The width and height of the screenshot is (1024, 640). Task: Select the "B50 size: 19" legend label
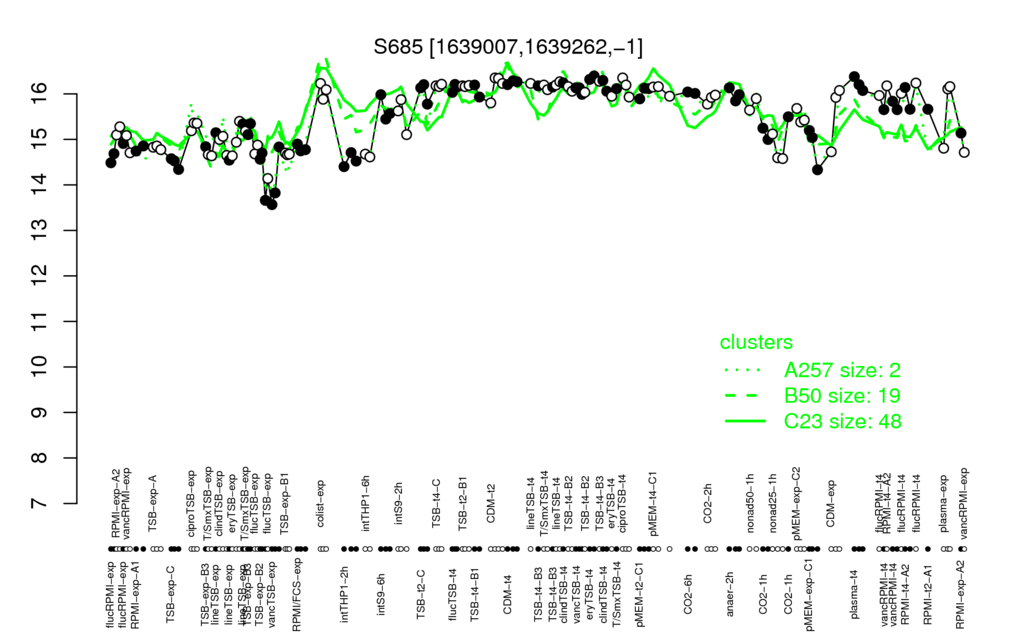click(841, 396)
